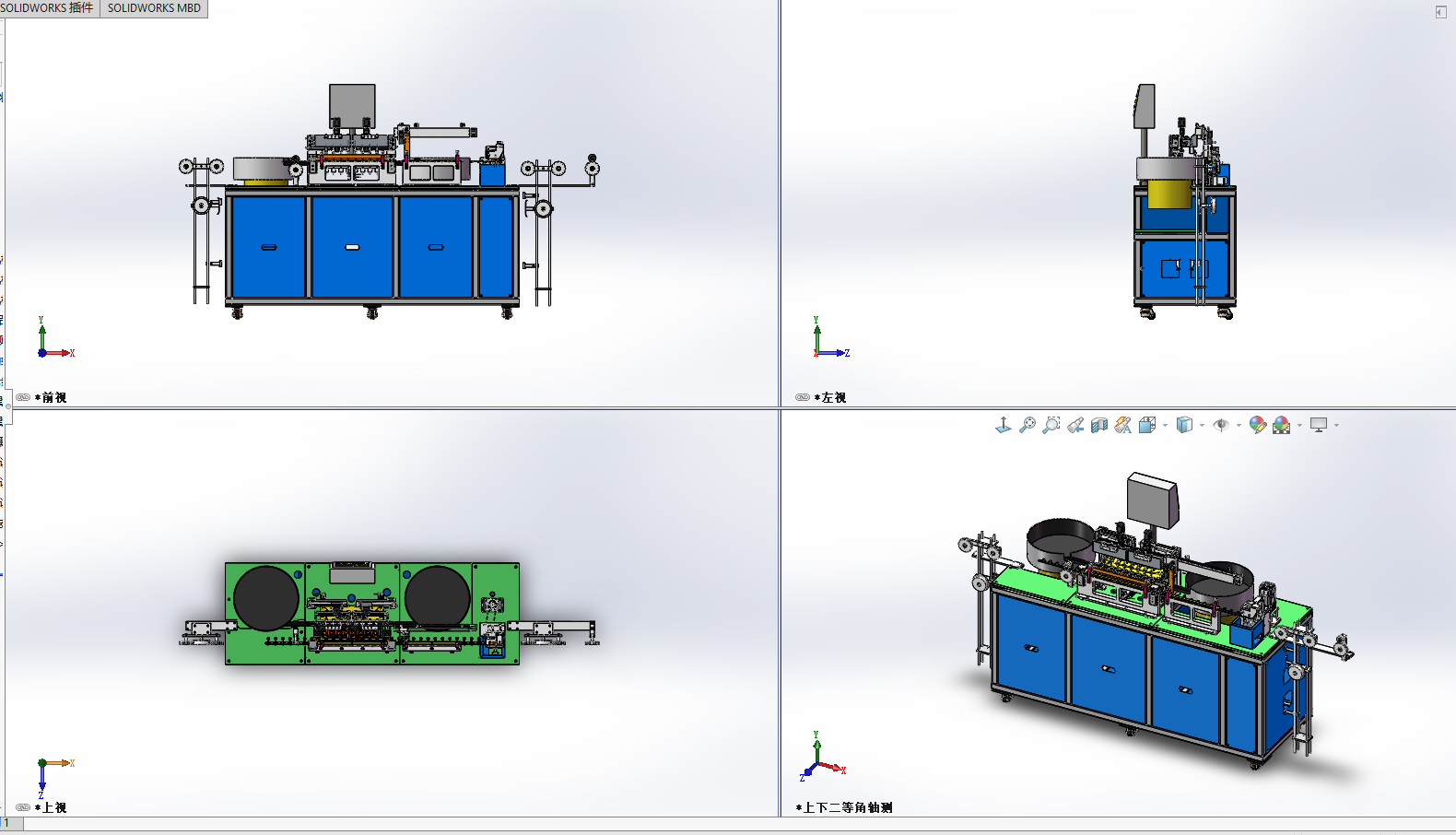The image size is (1456, 835).
Task: Click the *上下二等角轴测 viewport label
Action: [x=844, y=807]
